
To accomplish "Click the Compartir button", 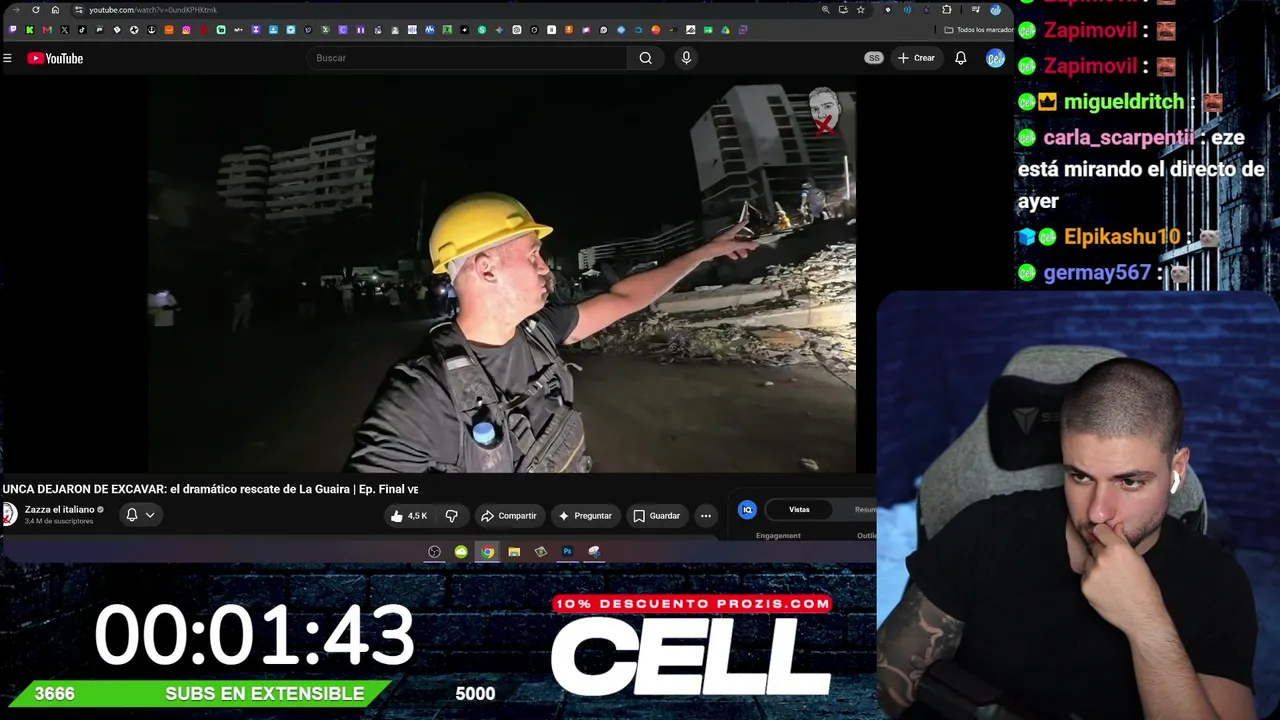I will (x=509, y=516).
